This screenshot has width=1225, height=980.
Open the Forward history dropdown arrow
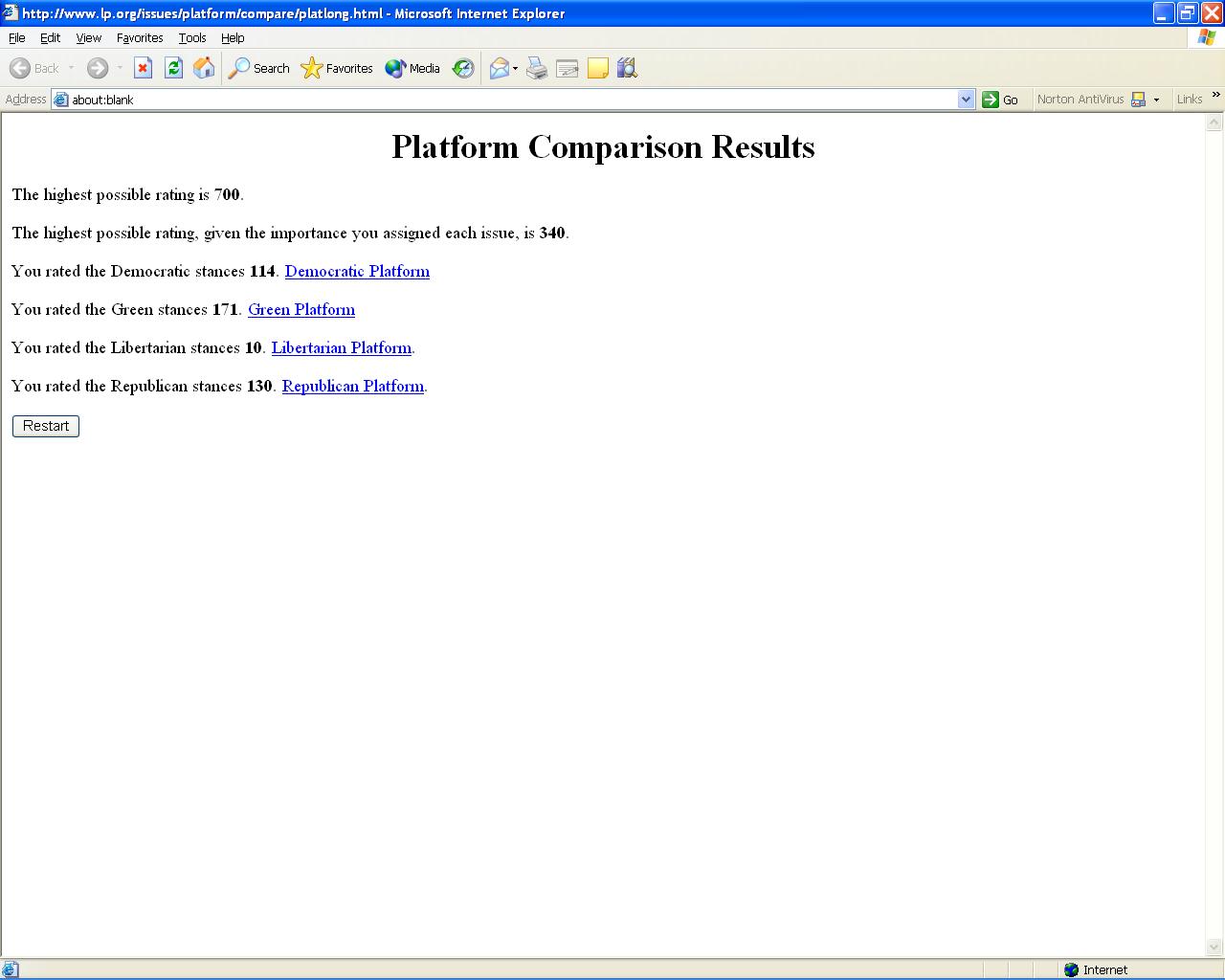tap(120, 68)
